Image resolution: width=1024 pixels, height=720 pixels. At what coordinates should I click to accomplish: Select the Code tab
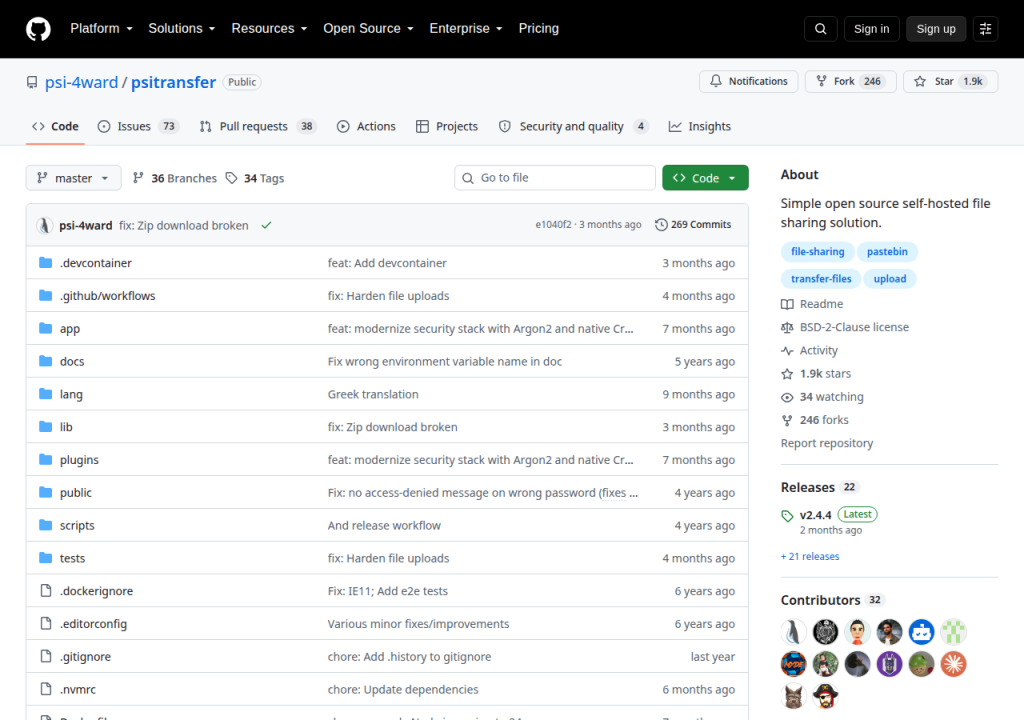[56, 127]
